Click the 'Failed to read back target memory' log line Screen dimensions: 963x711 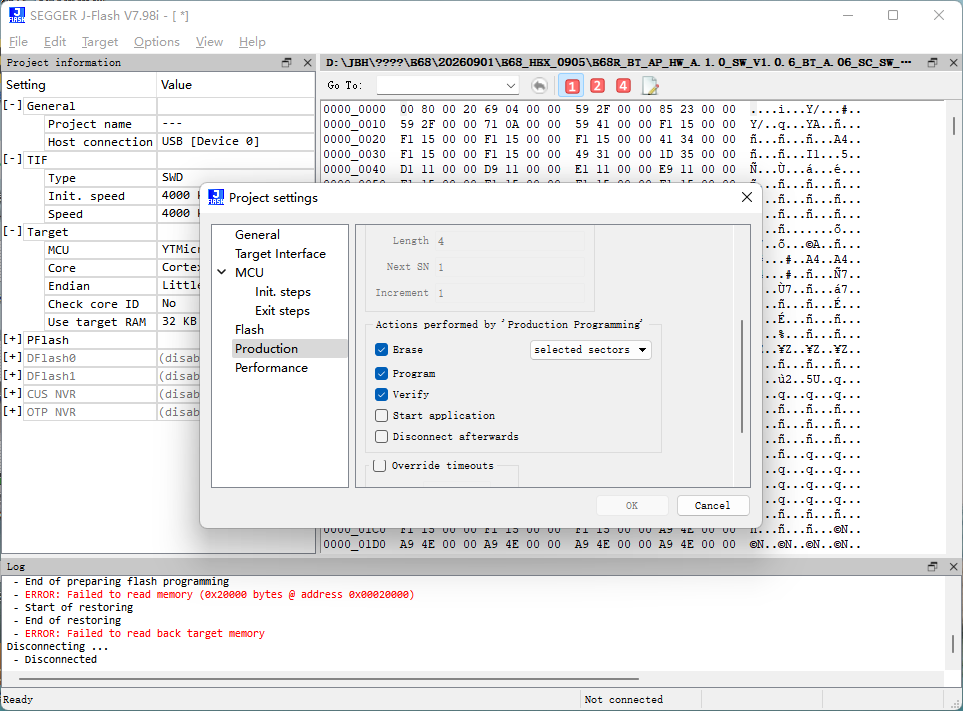pyautogui.click(x=145, y=633)
